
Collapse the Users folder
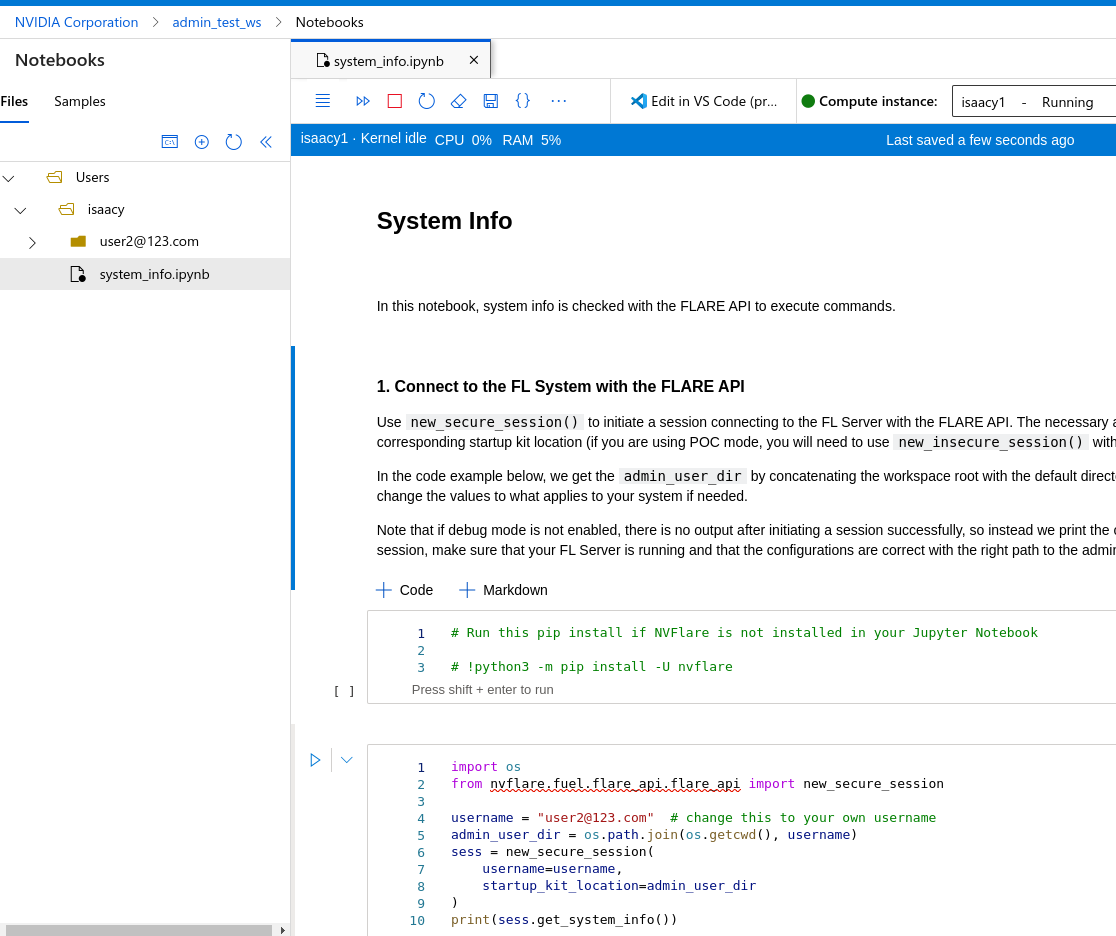click(x=9, y=178)
